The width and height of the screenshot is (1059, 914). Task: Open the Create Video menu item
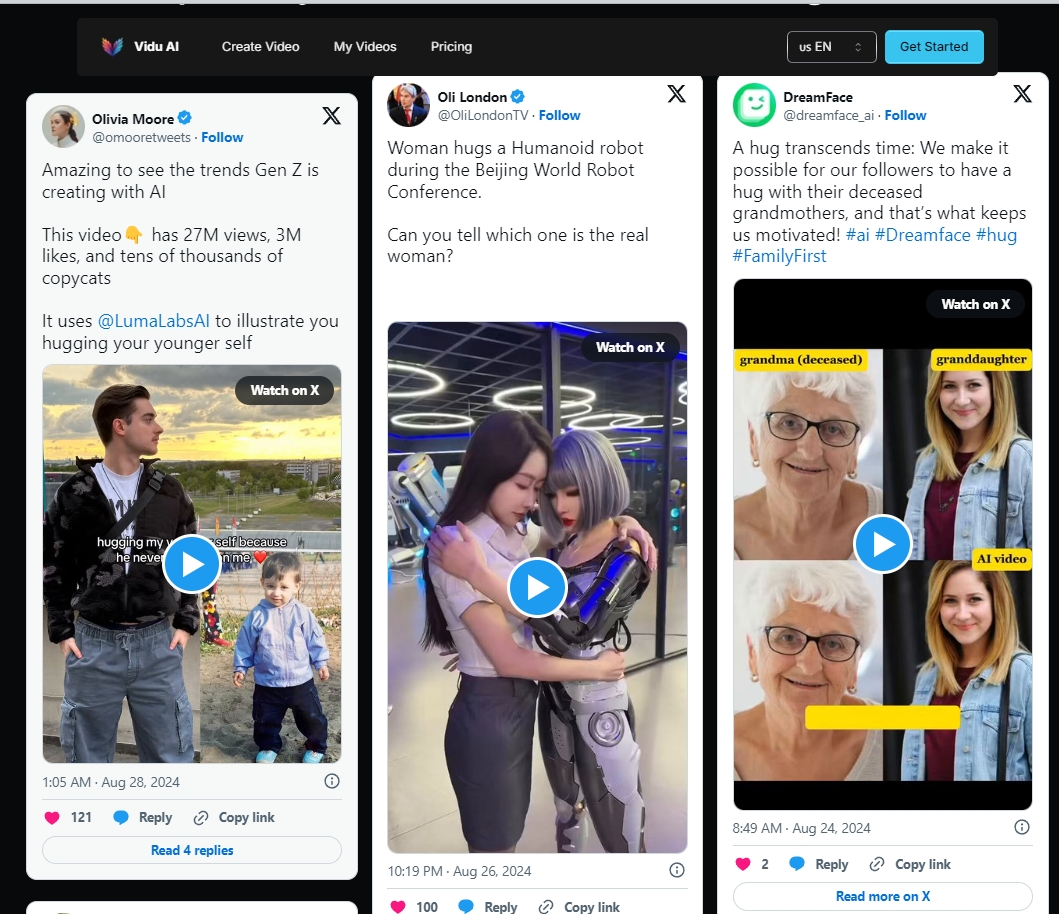260,47
